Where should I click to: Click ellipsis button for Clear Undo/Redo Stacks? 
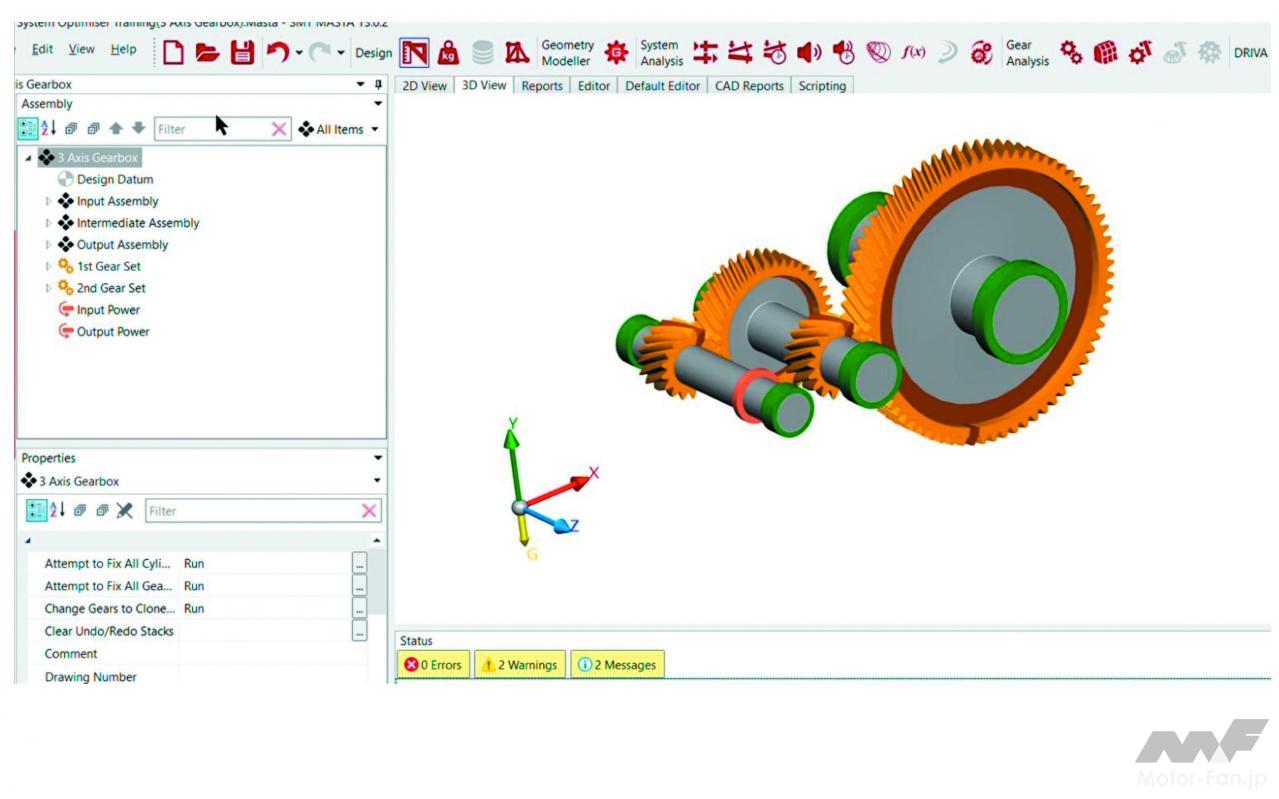[359, 631]
